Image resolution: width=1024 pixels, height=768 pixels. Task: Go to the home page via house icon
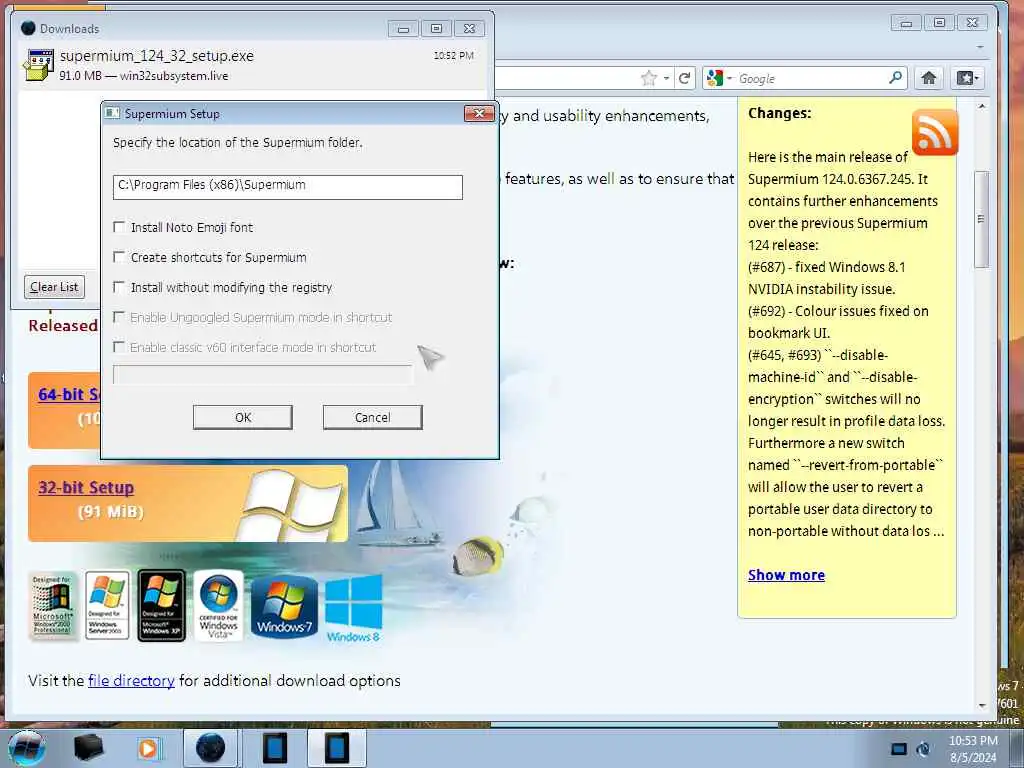pyautogui.click(x=929, y=78)
